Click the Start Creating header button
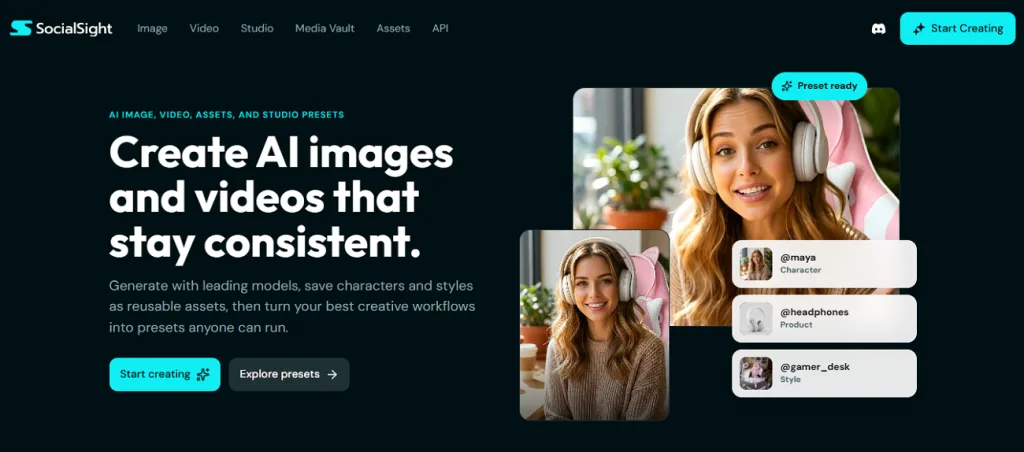The width and height of the screenshot is (1024, 452). (957, 29)
